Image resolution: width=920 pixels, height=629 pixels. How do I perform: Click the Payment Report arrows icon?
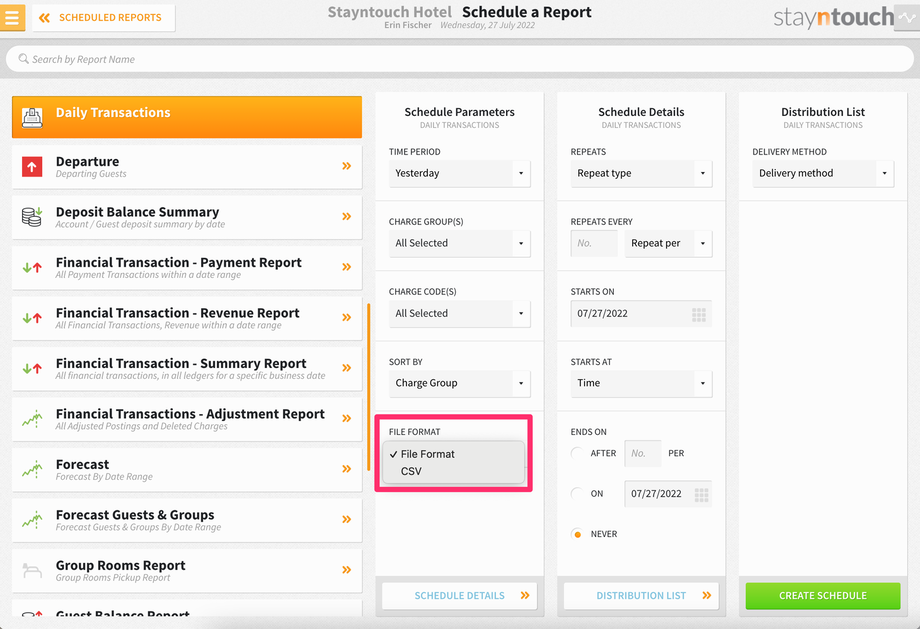(32, 268)
